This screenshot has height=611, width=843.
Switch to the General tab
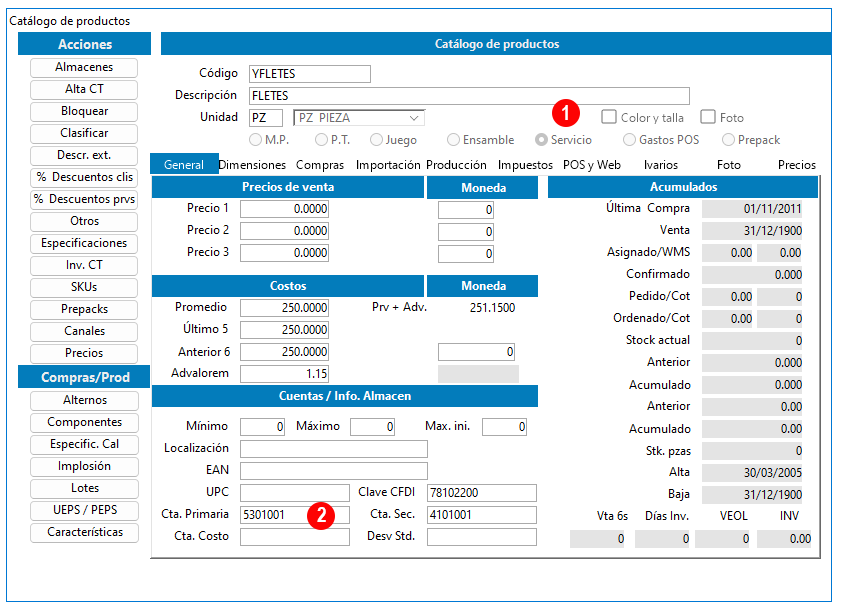(x=184, y=165)
